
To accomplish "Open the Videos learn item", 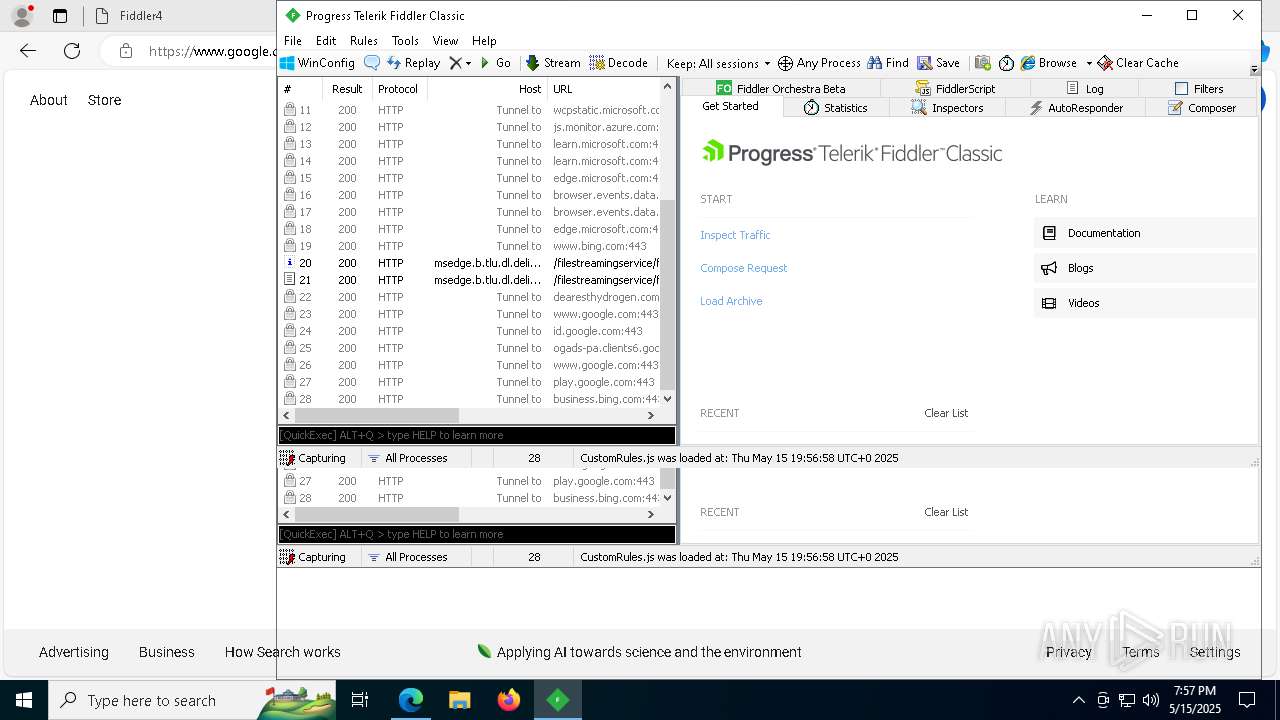I will click(1144, 303).
